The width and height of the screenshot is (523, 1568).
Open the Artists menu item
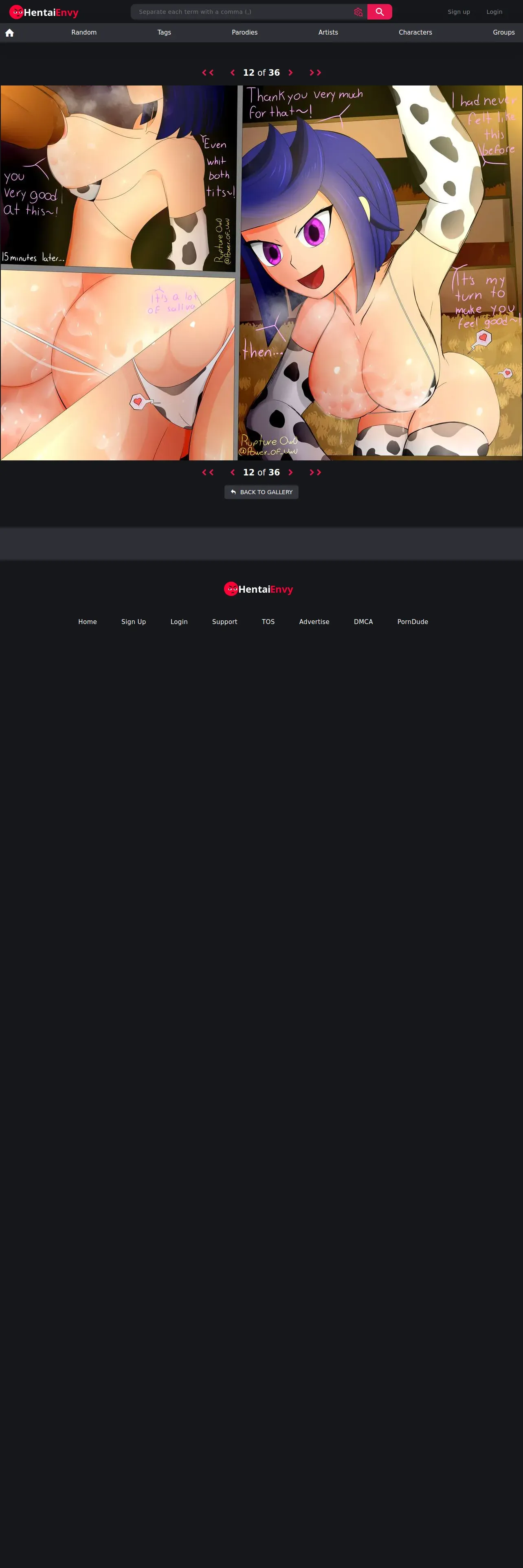coord(328,32)
